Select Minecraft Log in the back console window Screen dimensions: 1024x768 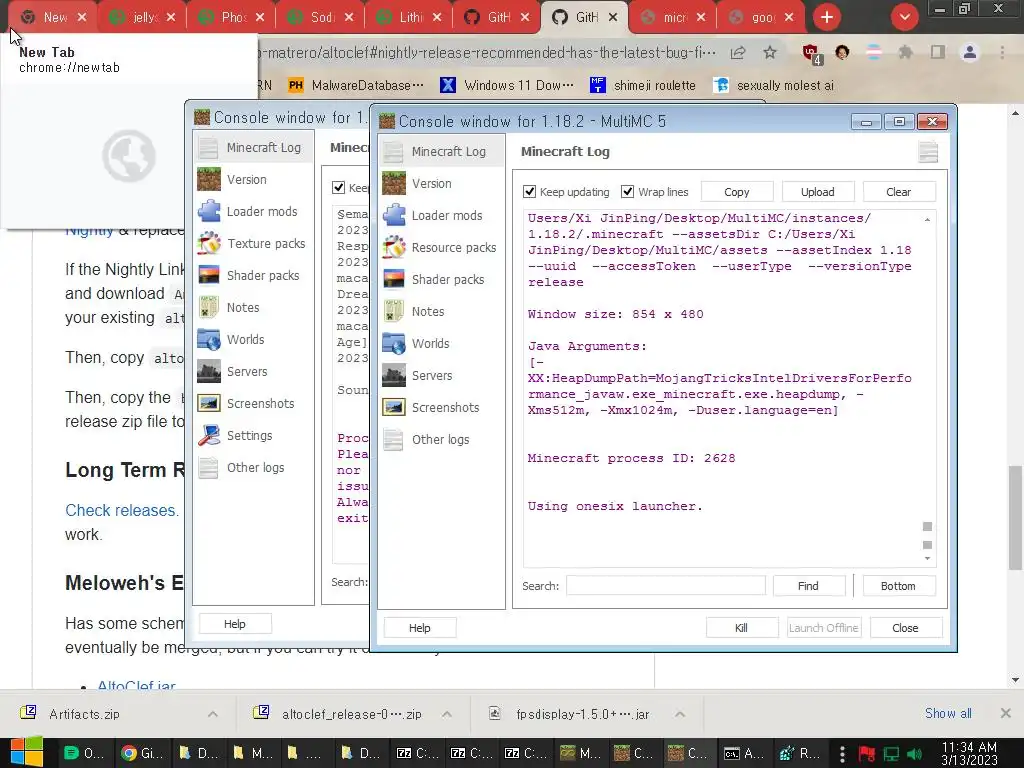[x=253, y=148]
